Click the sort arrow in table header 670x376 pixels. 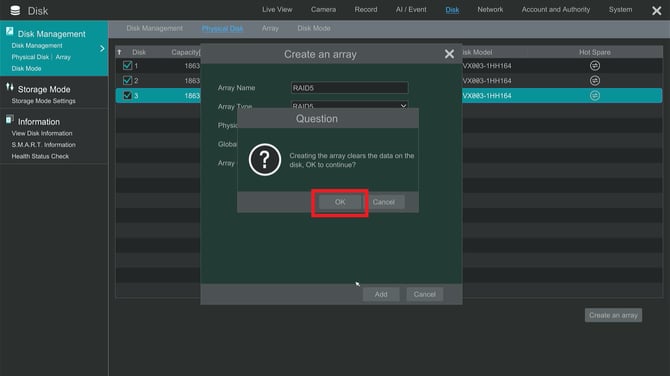coord(119,52)
